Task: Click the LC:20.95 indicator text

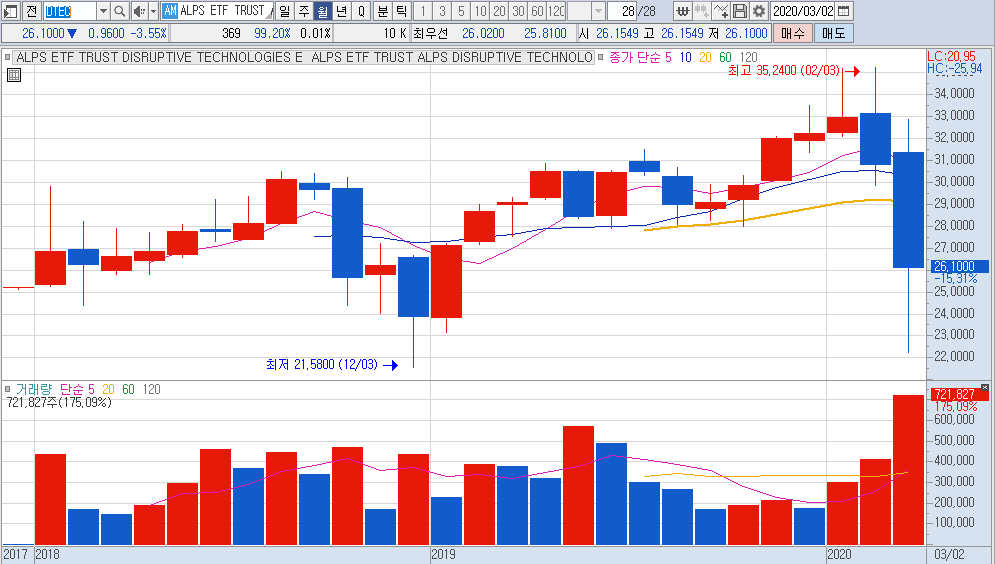Action: coord(952,57)
